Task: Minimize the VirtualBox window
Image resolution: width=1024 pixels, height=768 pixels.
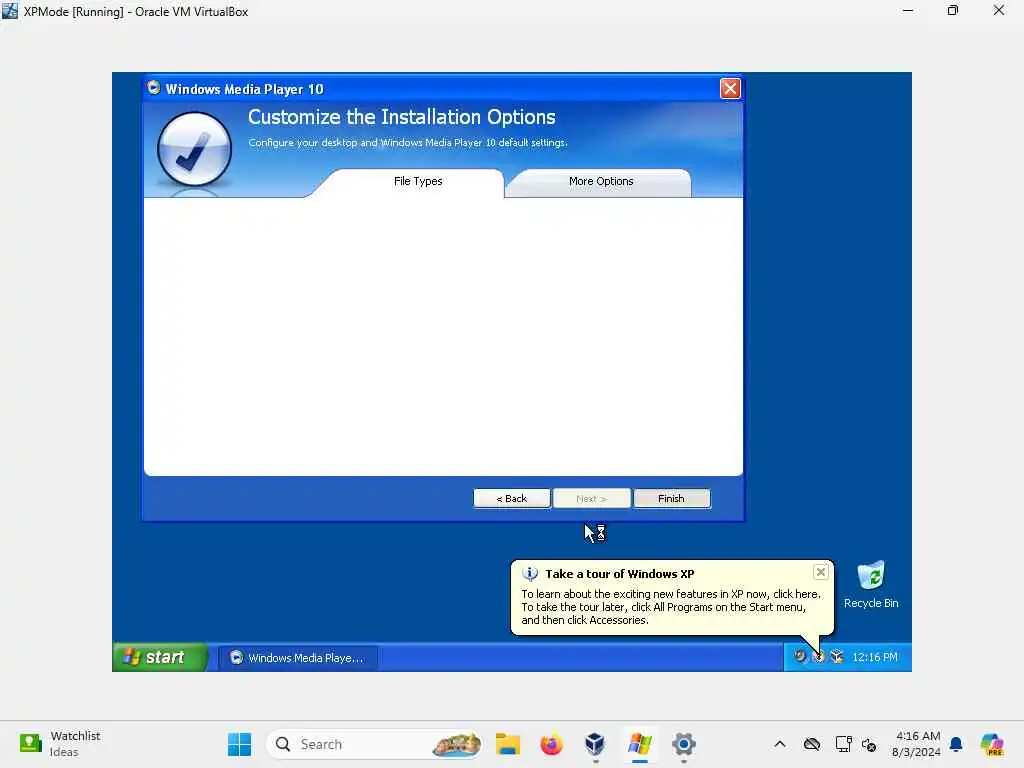Action: 908,10
